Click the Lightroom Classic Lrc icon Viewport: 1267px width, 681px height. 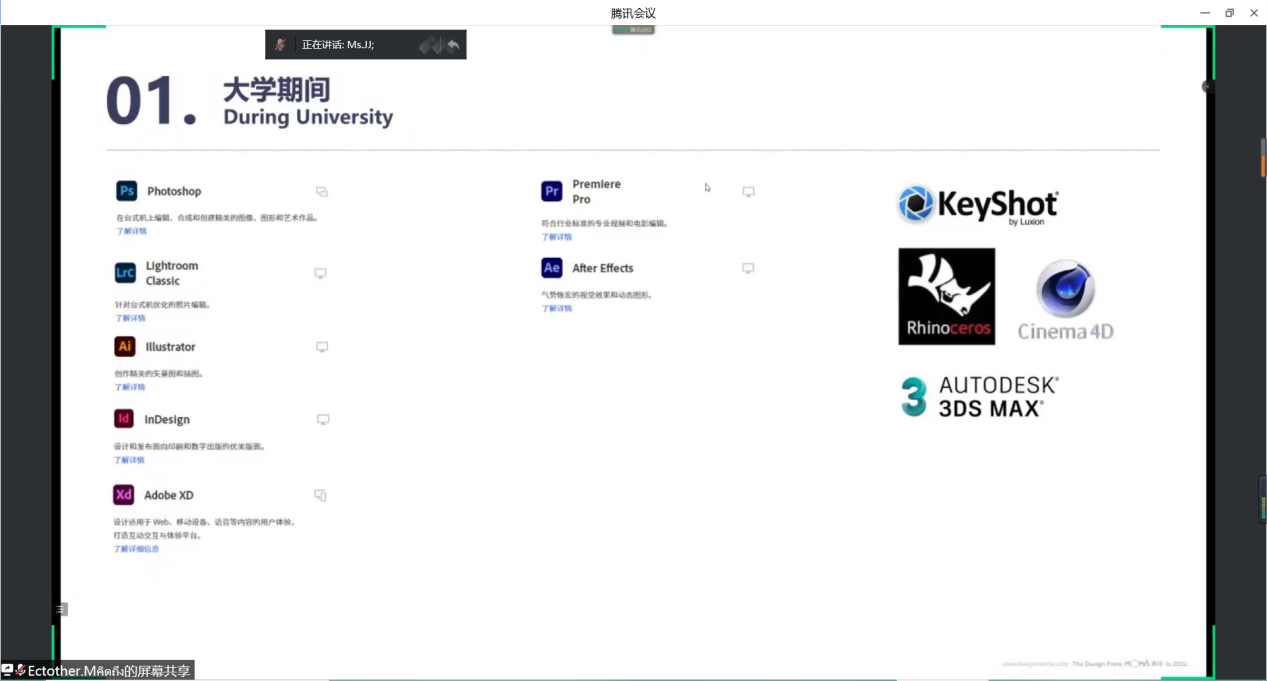[x=125, y=273]
